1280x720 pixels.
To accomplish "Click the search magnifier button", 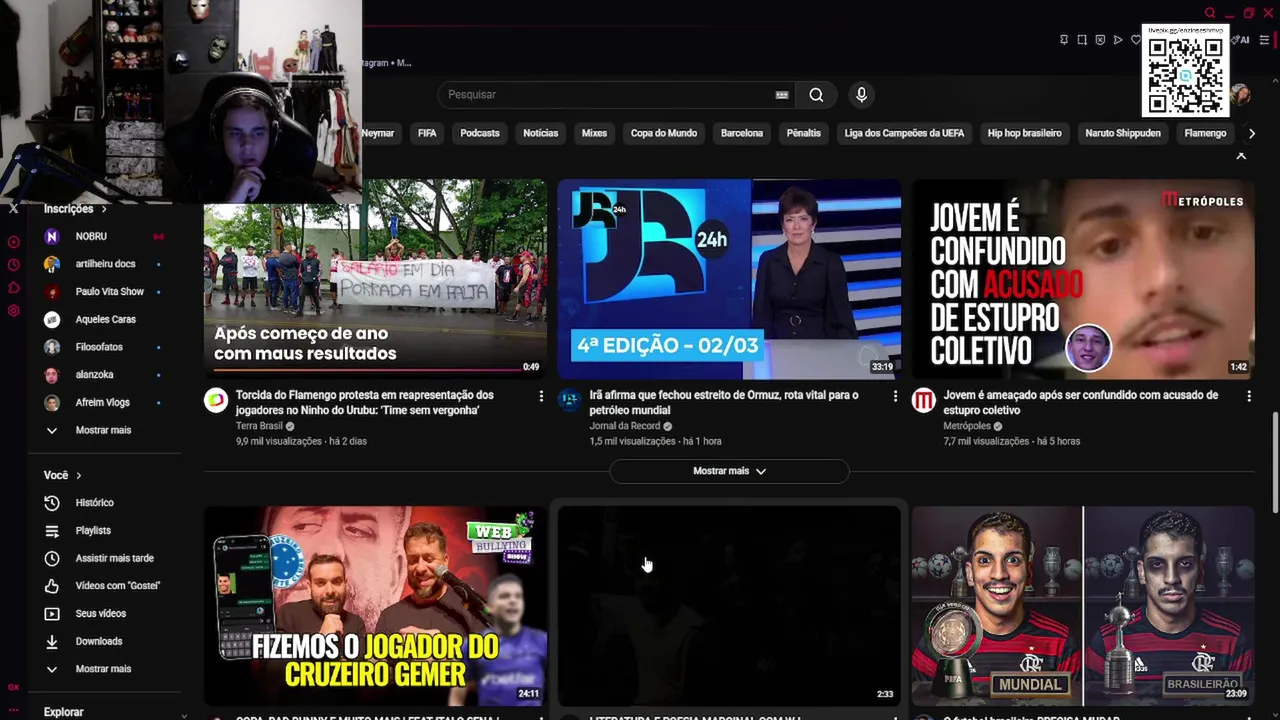I will tap(816, 95).
